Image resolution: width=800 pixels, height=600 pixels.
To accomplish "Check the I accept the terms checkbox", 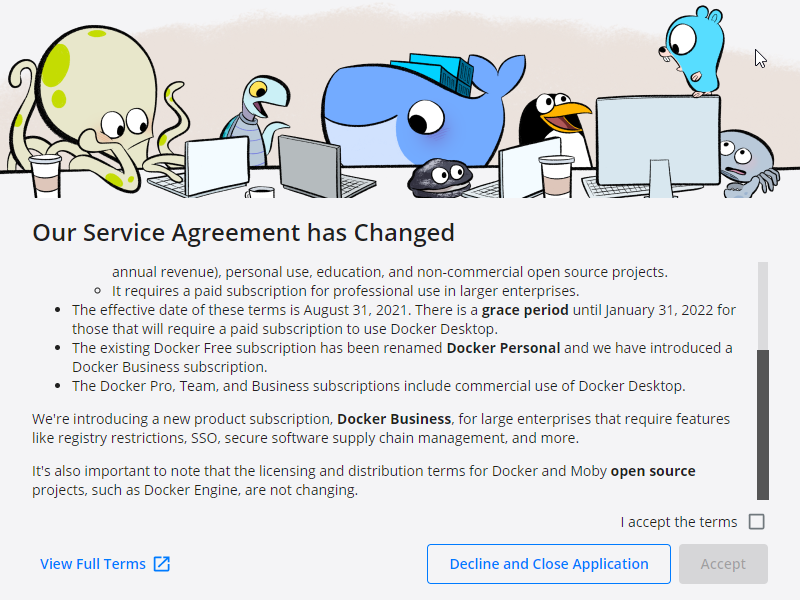I will coord(756,521).
